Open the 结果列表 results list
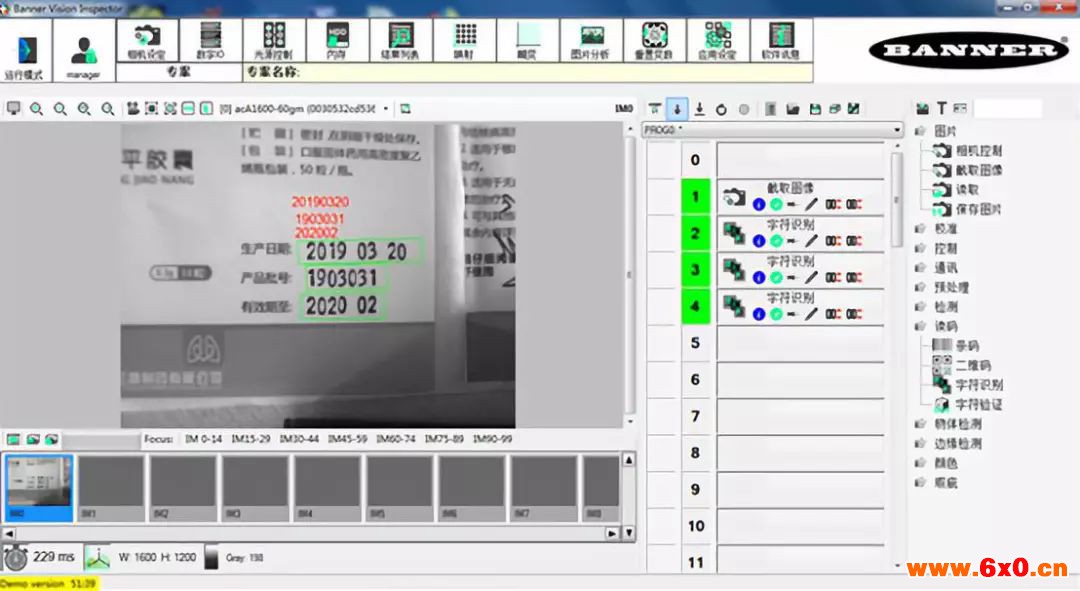Viewport: 1080px width, 591px height. pyautogui.click(x=400, y=40)
